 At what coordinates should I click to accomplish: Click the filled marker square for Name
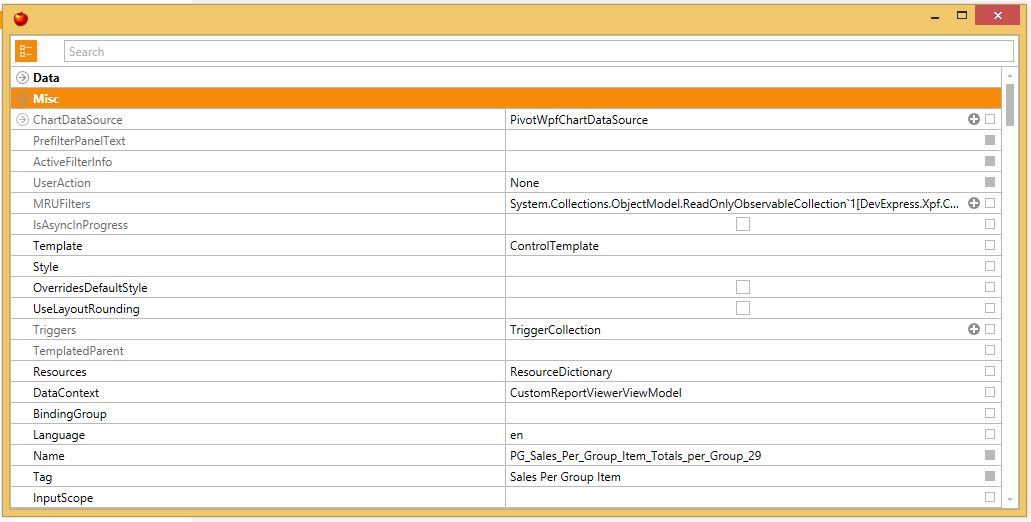click(990, 455)
